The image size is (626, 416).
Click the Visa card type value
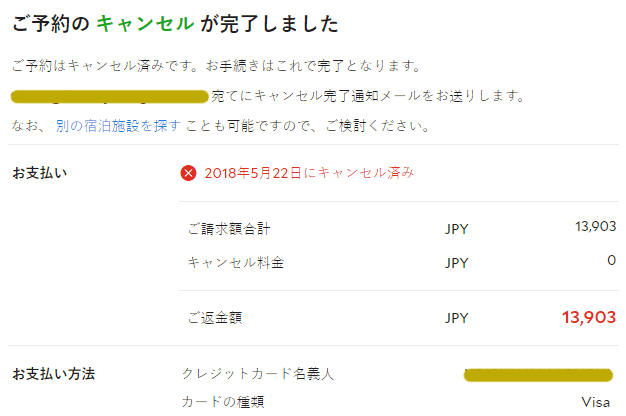[x=596, y=402]
